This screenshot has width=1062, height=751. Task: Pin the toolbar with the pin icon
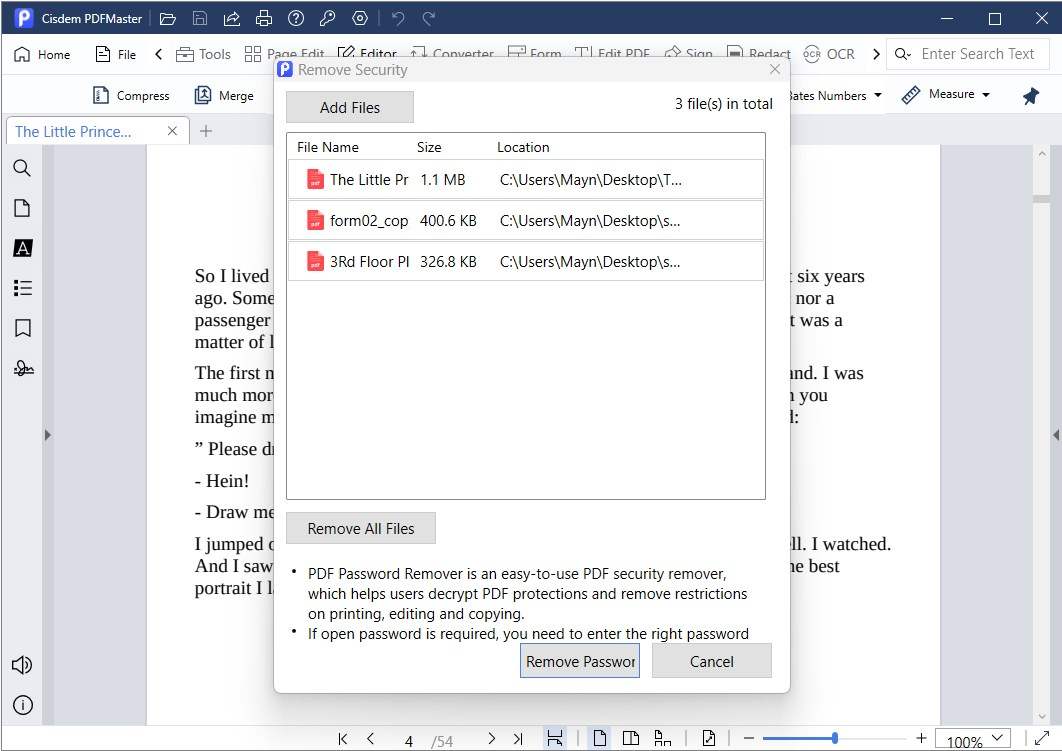click(1031, 96)
